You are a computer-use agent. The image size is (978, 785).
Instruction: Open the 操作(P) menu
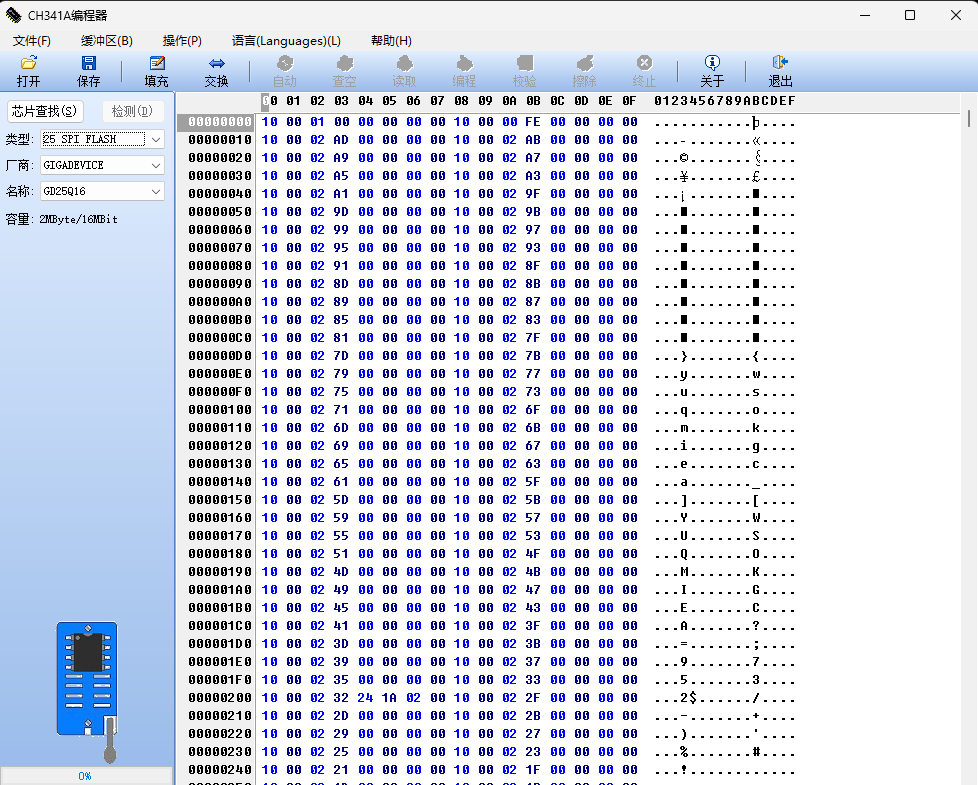click(182, 41)
